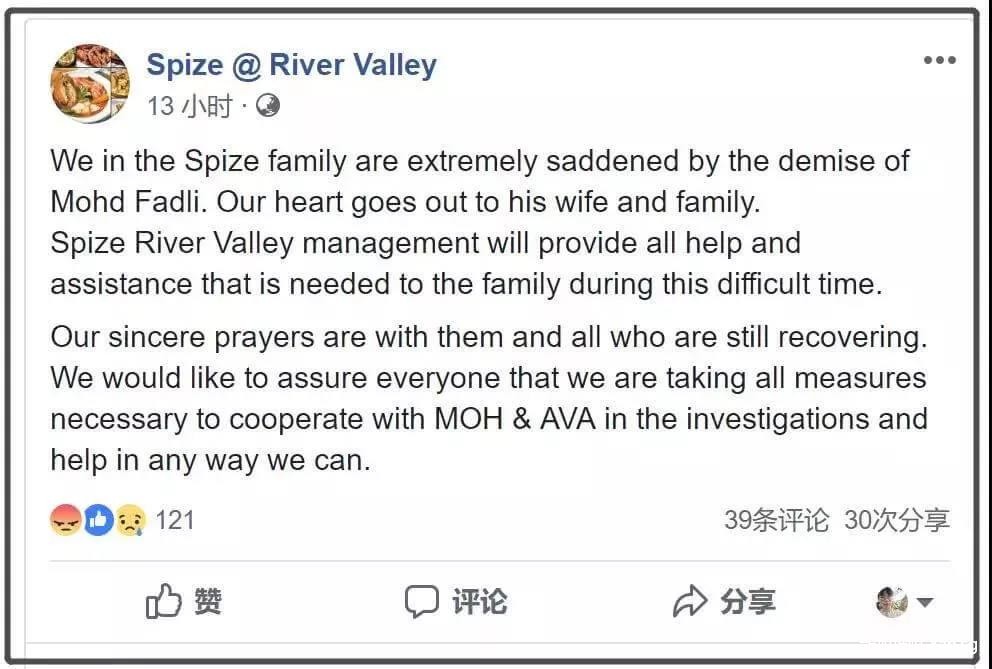Click the MOH & AVA text in post
992x669 pixels.
click(x=515, y=418)
